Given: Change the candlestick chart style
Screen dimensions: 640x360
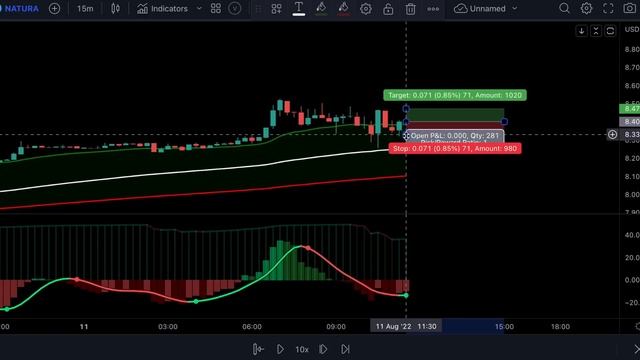Looking at the screenshot, I should tap(116, 9).
